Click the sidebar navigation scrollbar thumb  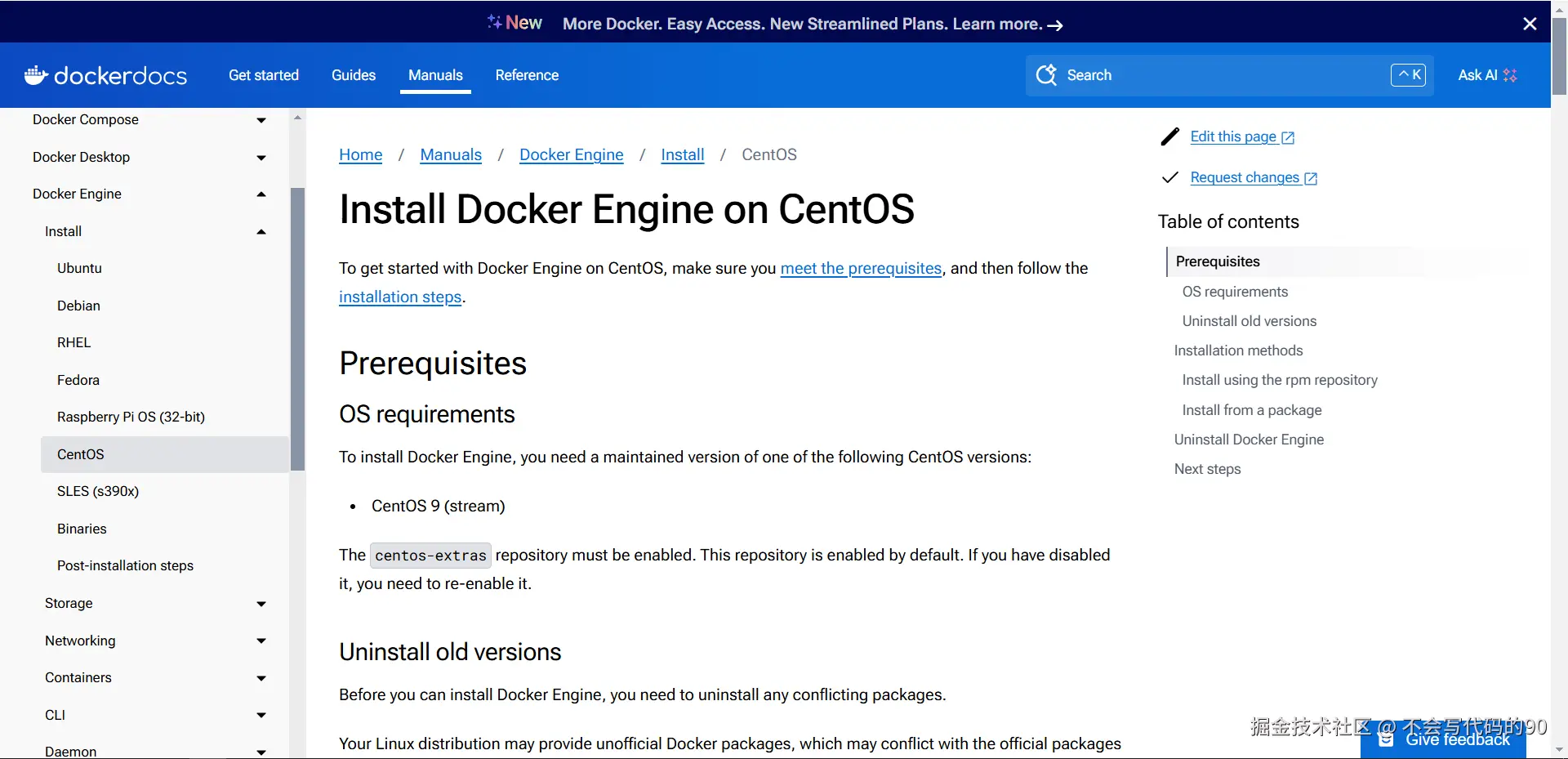coord(298,327)
